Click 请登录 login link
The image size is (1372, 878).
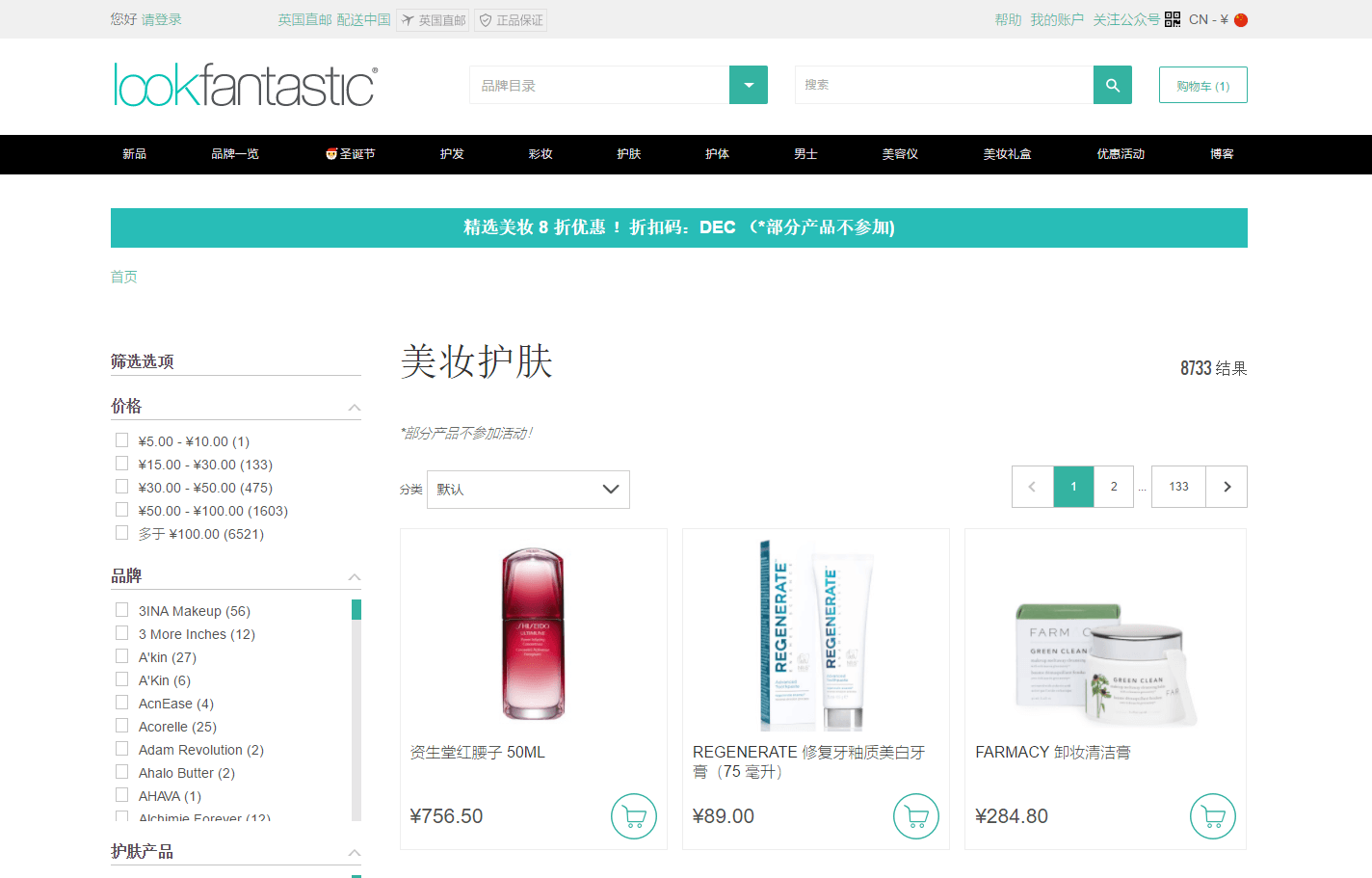pyautogui.click(x=162, y=19)
